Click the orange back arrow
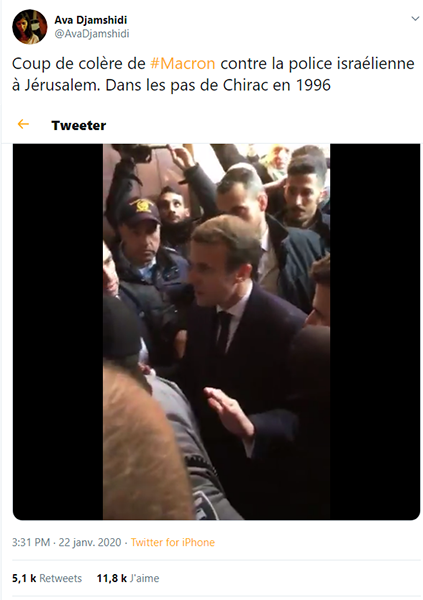 coord(23,124)
